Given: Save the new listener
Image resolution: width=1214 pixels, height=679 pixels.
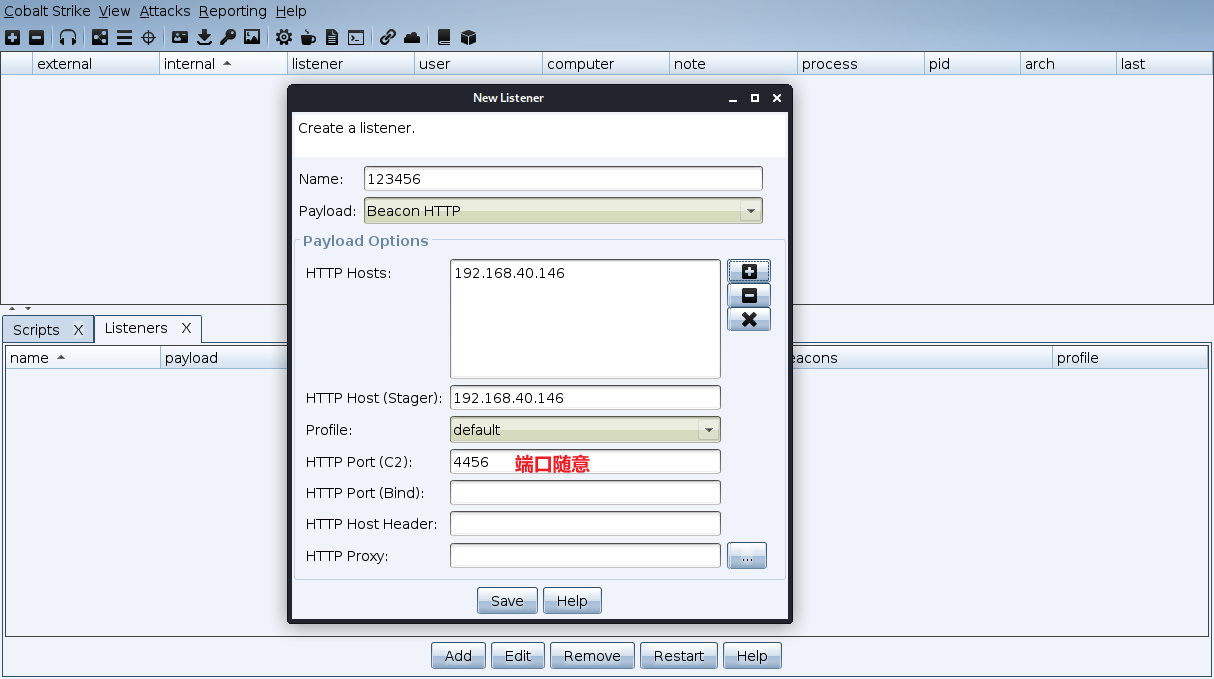Looking at the screenshot, I should pyautogui.click(x=507, y=601).
